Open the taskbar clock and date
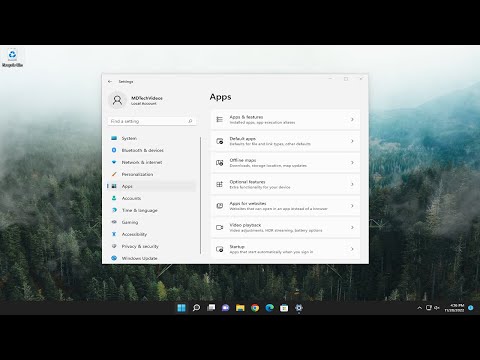This screenshot has width=480, height=360. (454, 308)
